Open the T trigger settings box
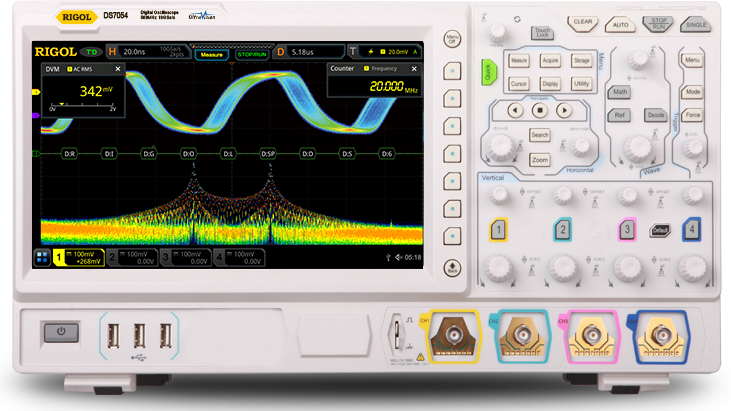731x411 pixels. tap(385, 52)
